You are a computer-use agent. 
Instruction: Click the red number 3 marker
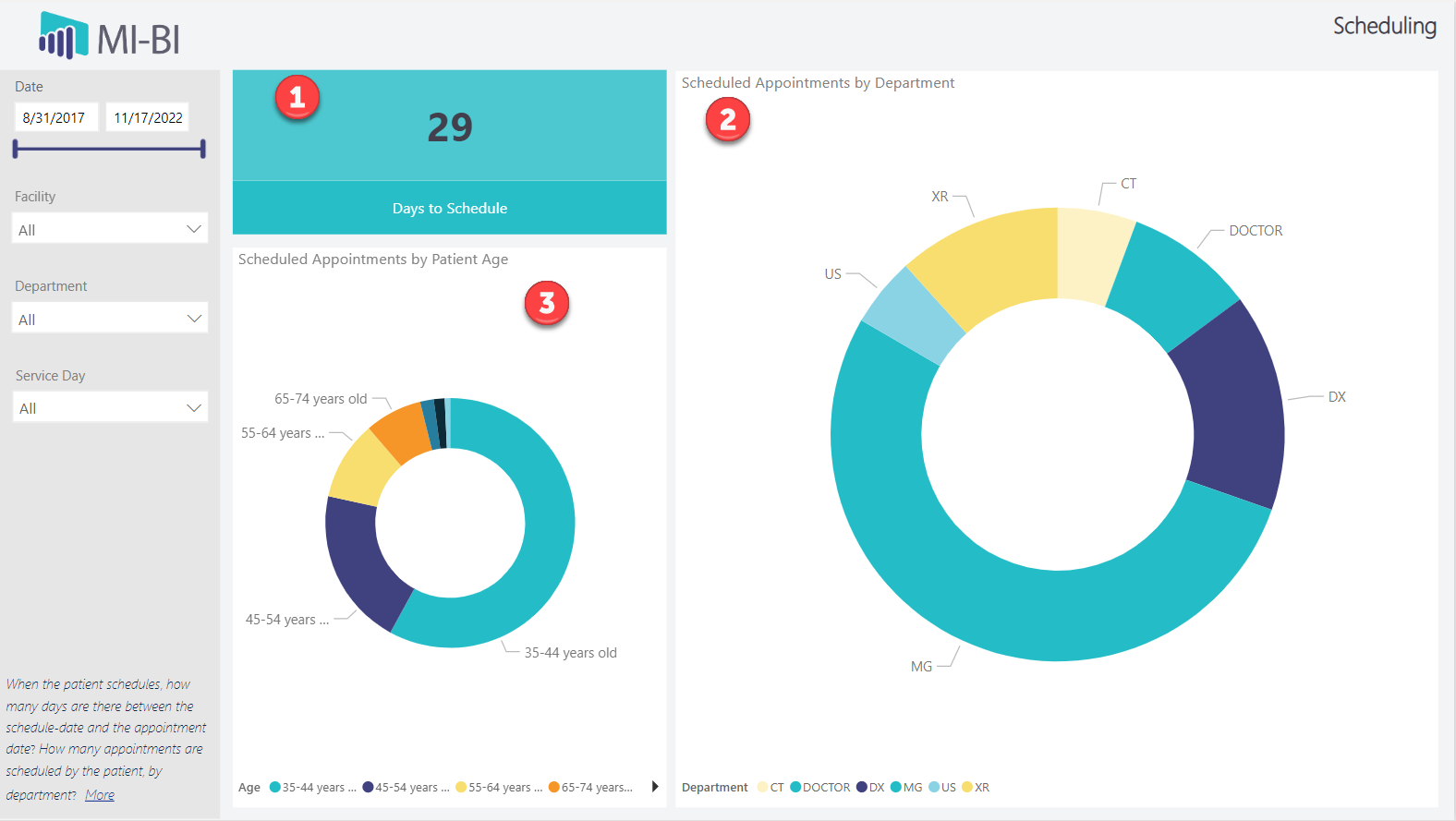546,303
